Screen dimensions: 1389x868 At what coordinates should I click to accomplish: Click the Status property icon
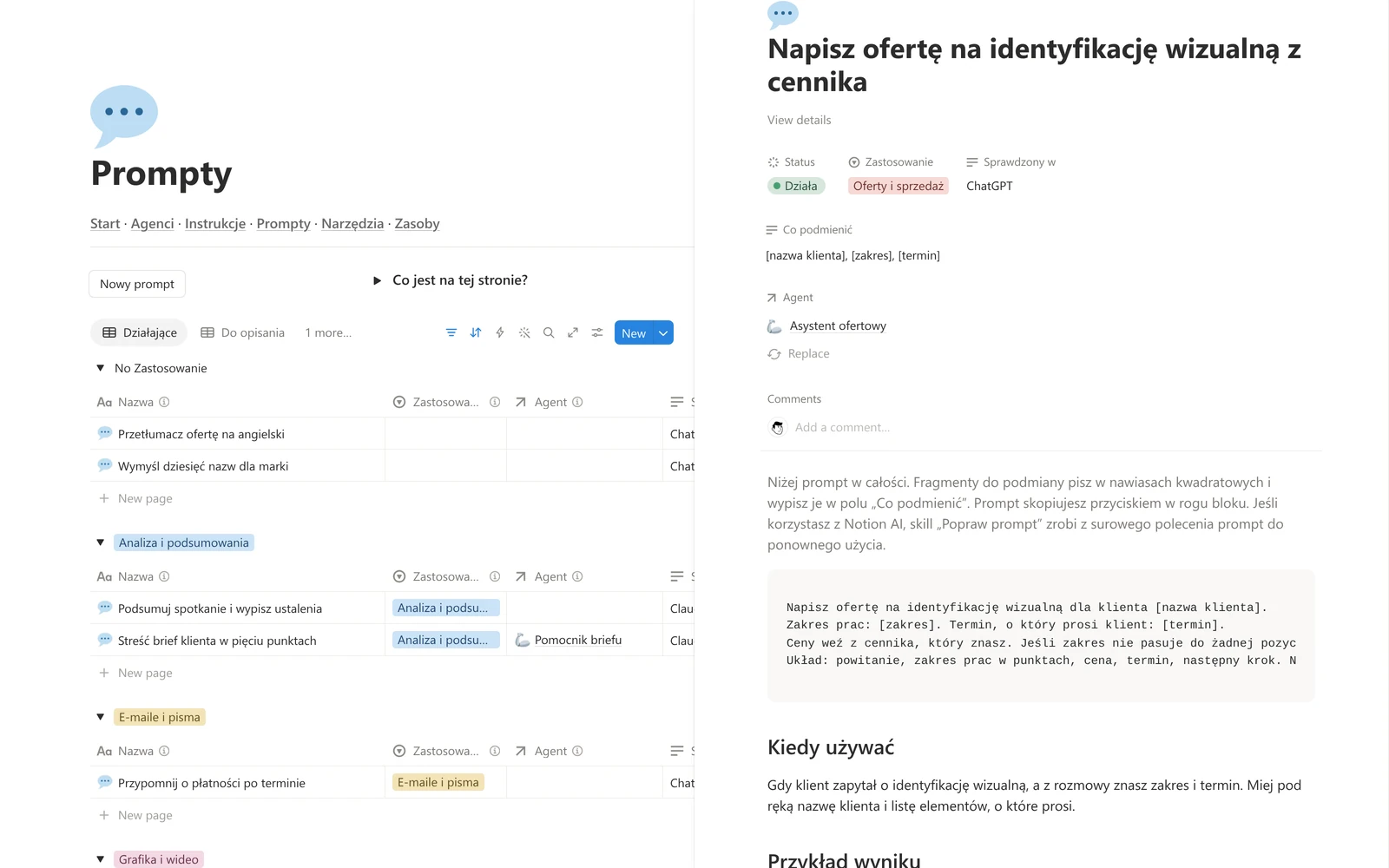click(x=773, y=162)
